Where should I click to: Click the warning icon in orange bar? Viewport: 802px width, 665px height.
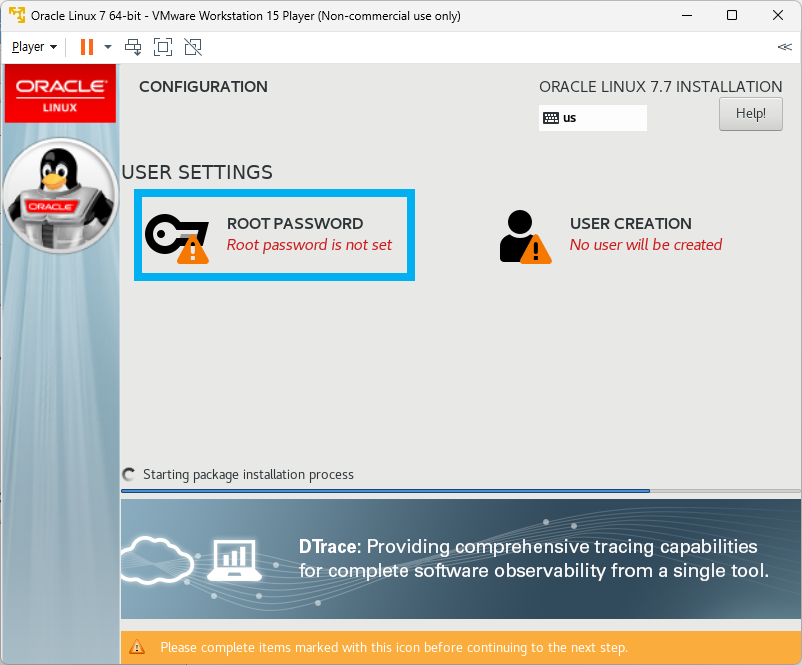click(x=137, y=647)
